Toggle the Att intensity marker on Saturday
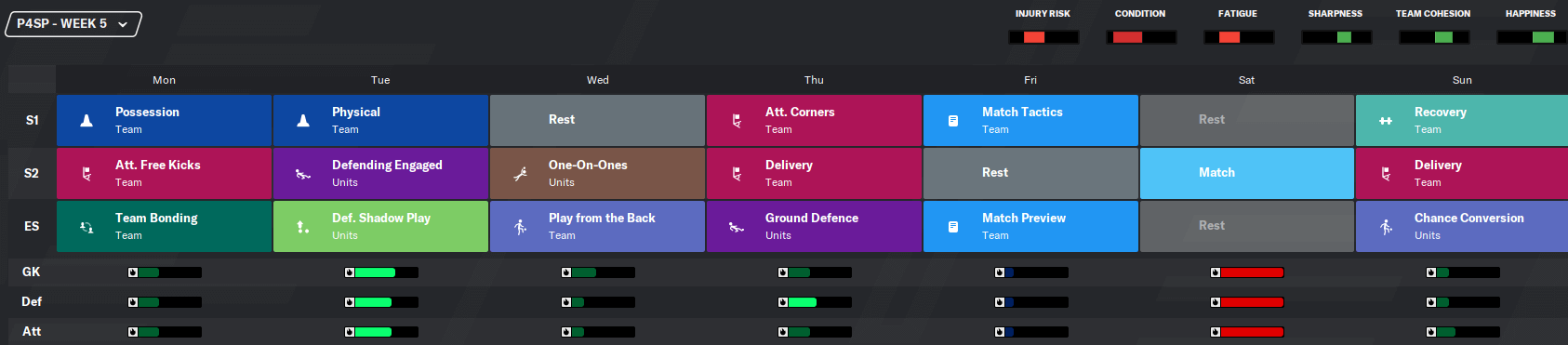Screen dimensions: 1568x345 pos(1216,332)
